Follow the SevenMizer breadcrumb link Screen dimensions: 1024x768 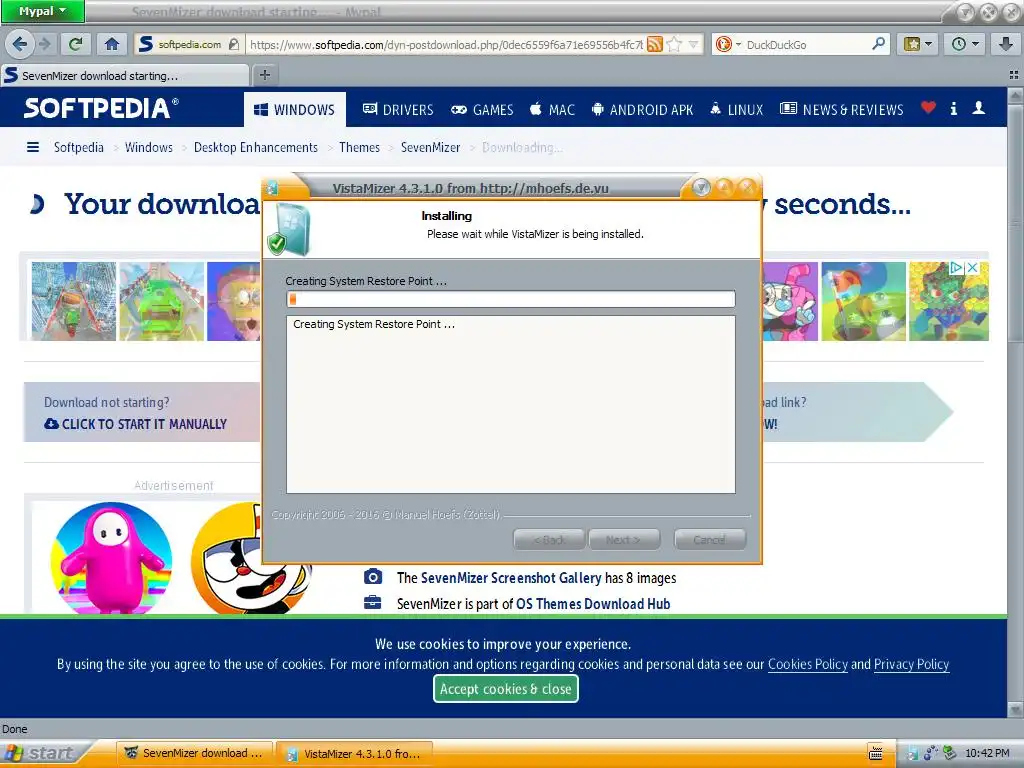coord(430,147)
